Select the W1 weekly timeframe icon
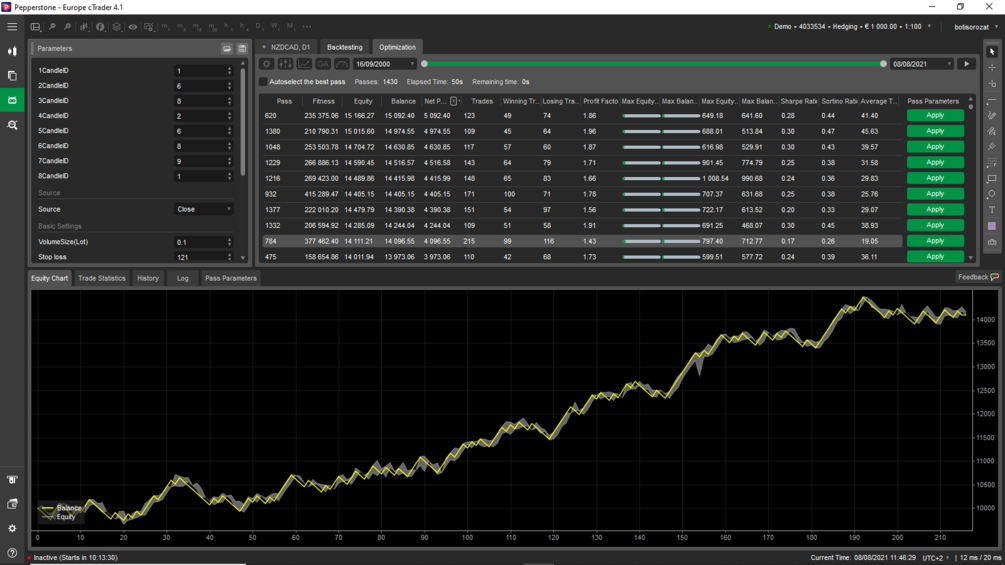1005x565 pixels. tap(275, 27)
